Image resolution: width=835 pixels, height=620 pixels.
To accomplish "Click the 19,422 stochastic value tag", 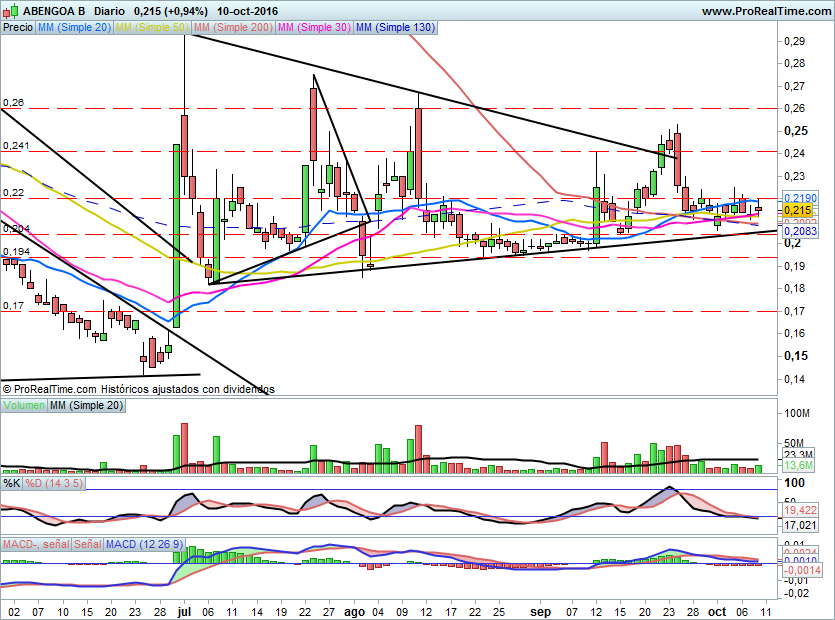I will (x=800, y=510).
